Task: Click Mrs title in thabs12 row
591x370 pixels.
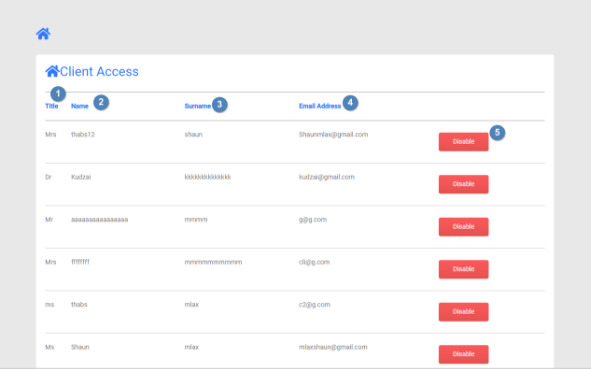Action: click(51, 135)
